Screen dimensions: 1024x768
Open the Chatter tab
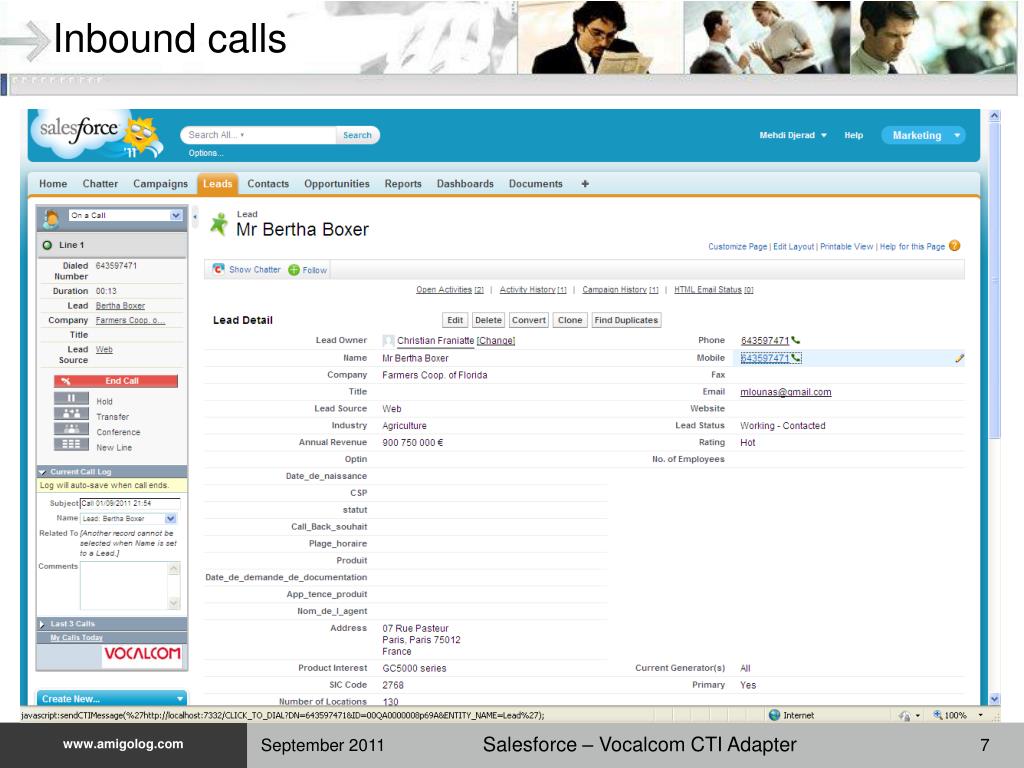[100, 184]
